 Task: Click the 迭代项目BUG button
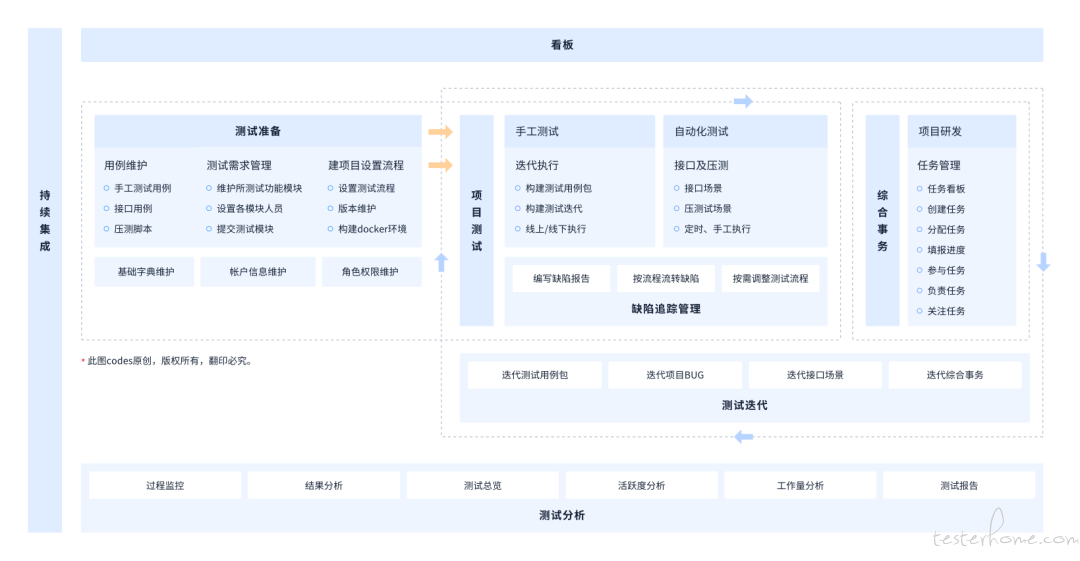675,375
